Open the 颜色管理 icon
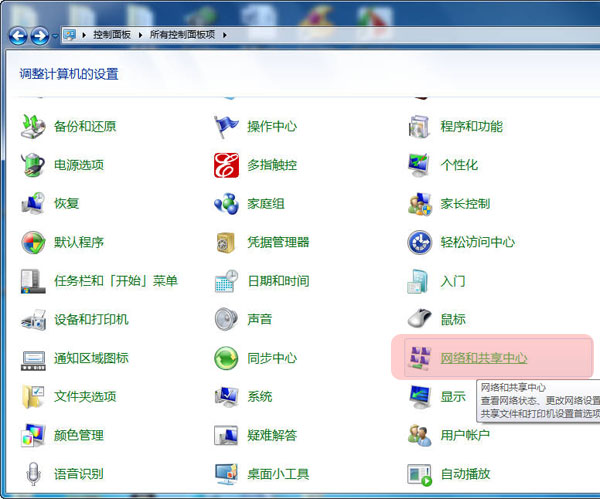The width and height of the screenshot is (600, 499). point(33,435)
